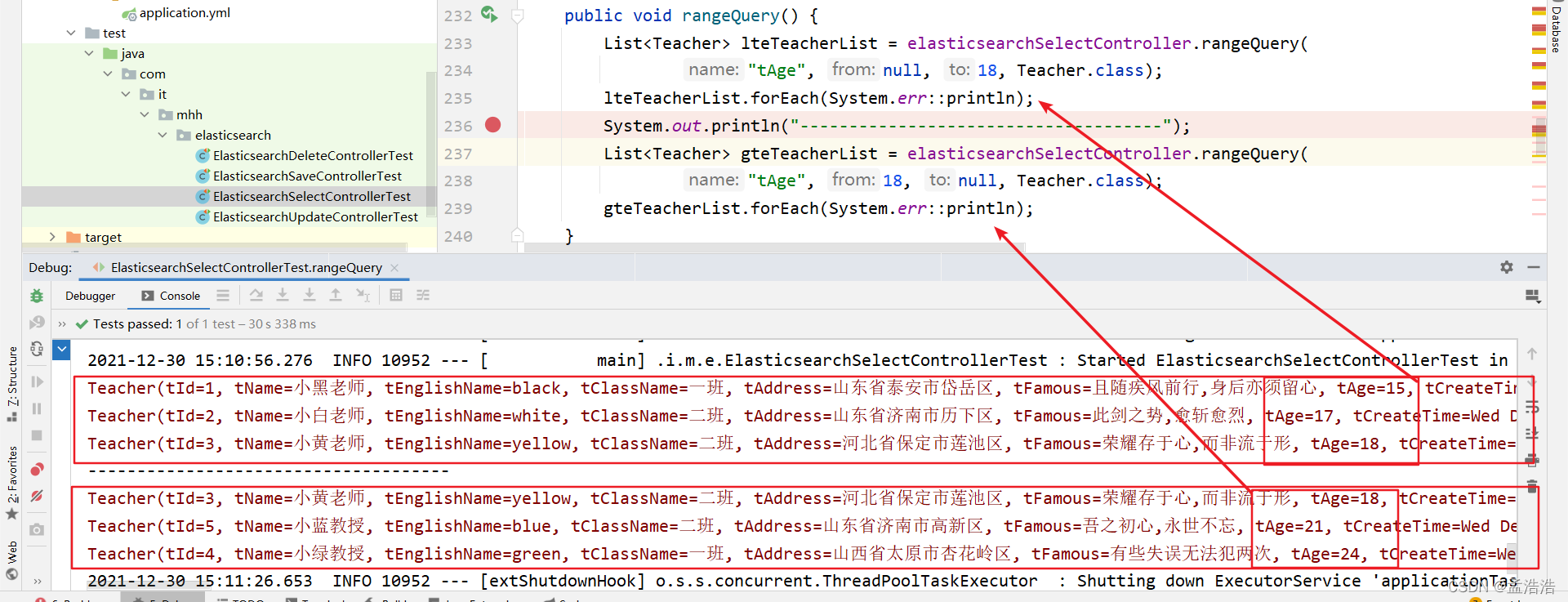Click the Run to Cursor icon
This screenshot has width=1568, height=602.
coord(363,296)
